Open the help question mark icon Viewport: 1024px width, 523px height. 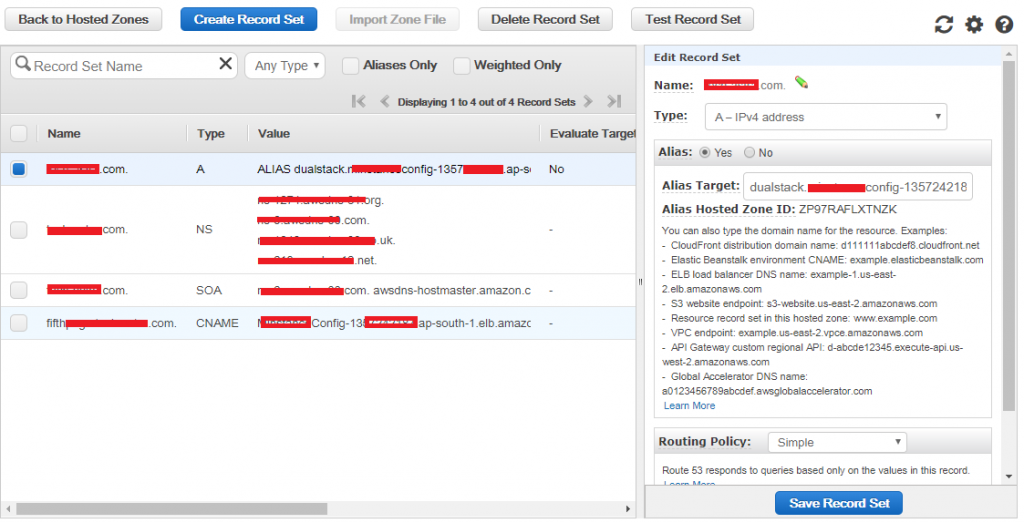(1004, 25)
